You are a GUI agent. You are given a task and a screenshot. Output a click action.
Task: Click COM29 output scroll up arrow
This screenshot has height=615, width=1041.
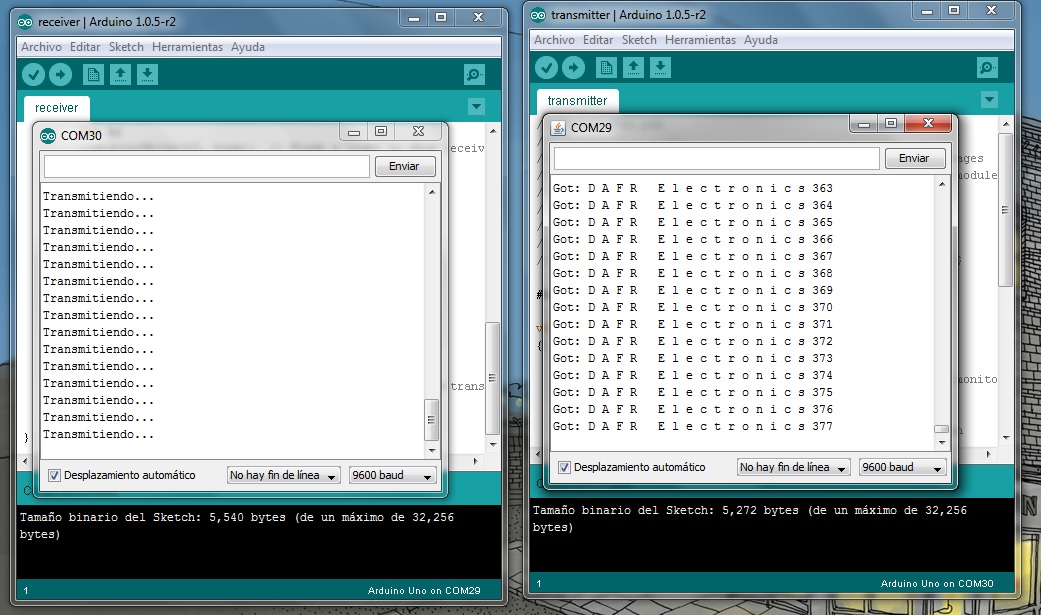tap(941, 184)
